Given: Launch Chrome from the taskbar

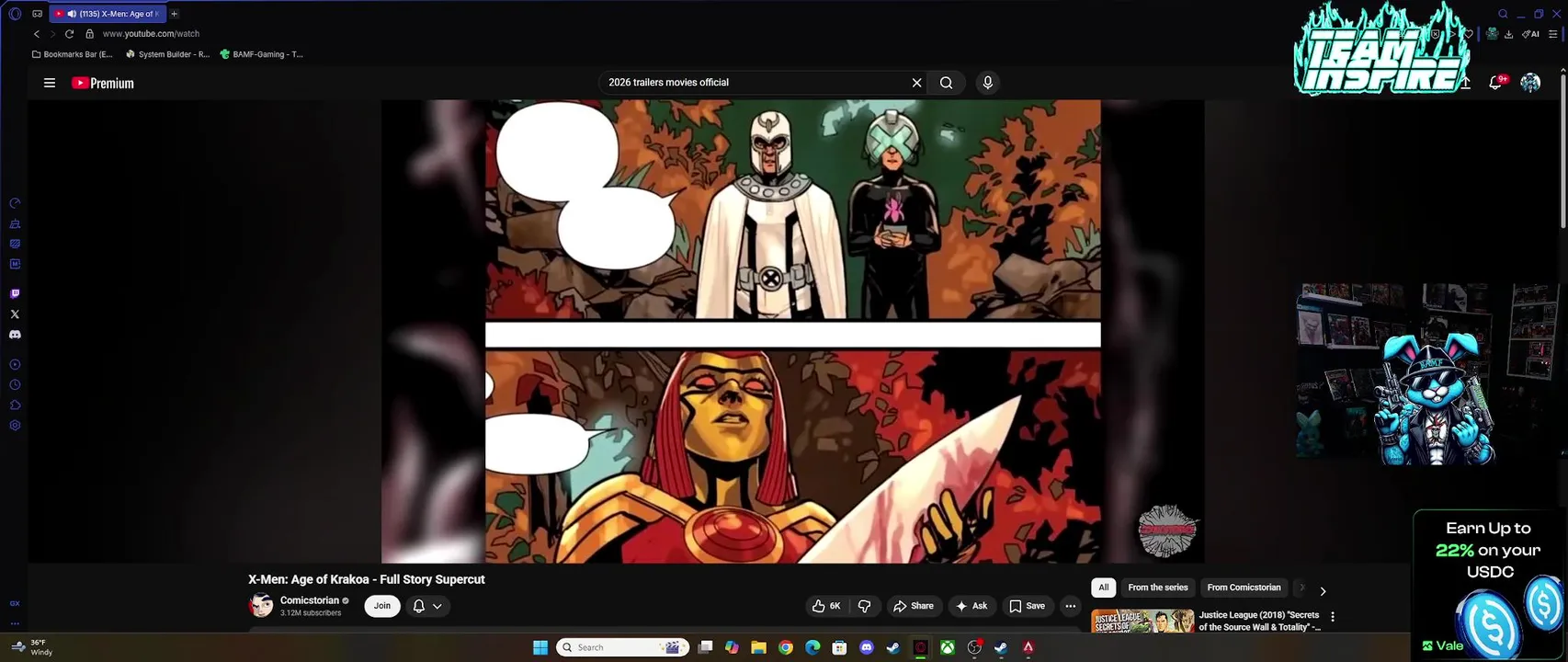Looking at the screenshot, I should 786,647.
